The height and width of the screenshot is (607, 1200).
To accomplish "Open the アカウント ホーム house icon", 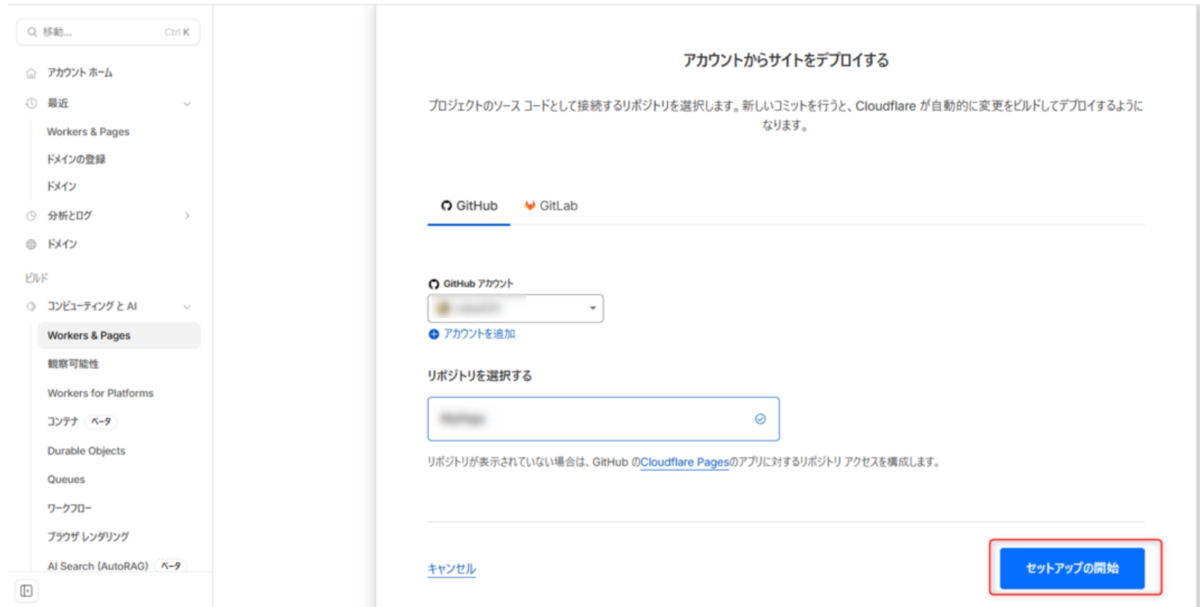I will coord(31,73).
